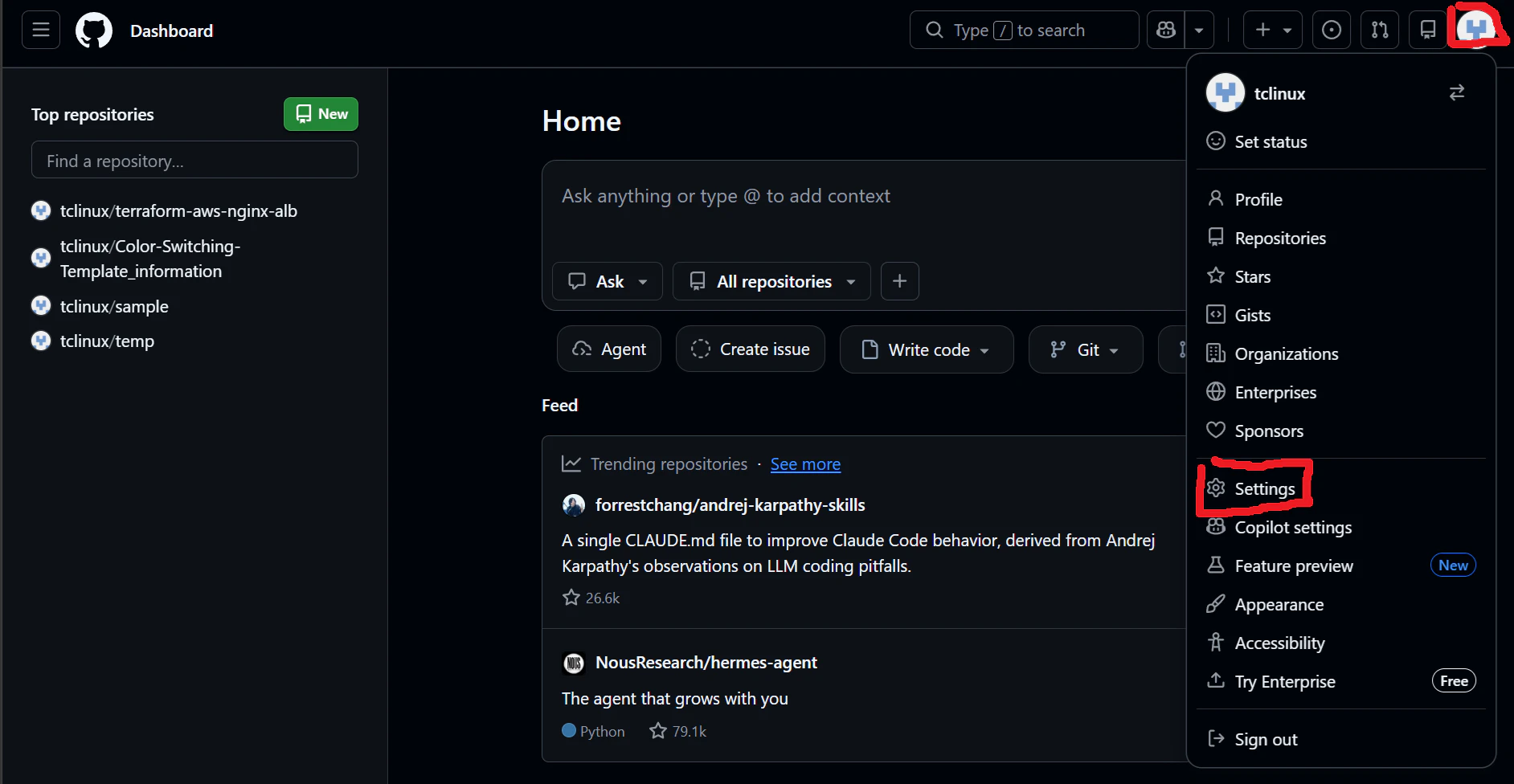Open the tclinux/temp repository

click(107, 341)
